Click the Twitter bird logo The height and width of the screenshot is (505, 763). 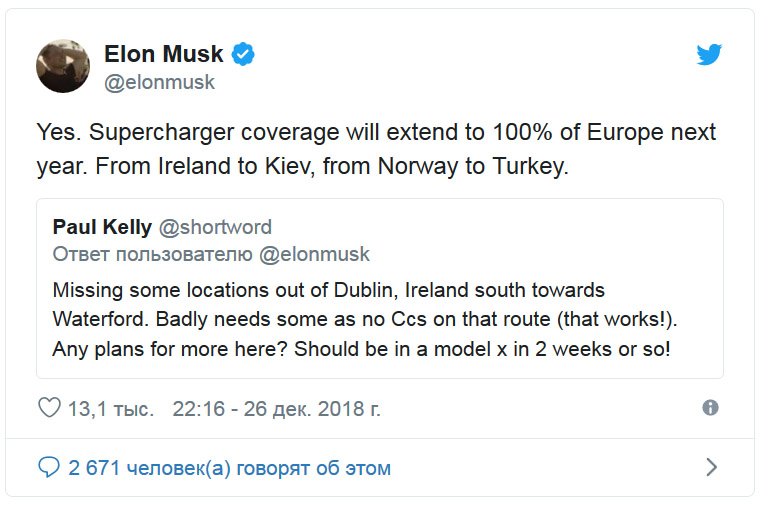(709, 54)
